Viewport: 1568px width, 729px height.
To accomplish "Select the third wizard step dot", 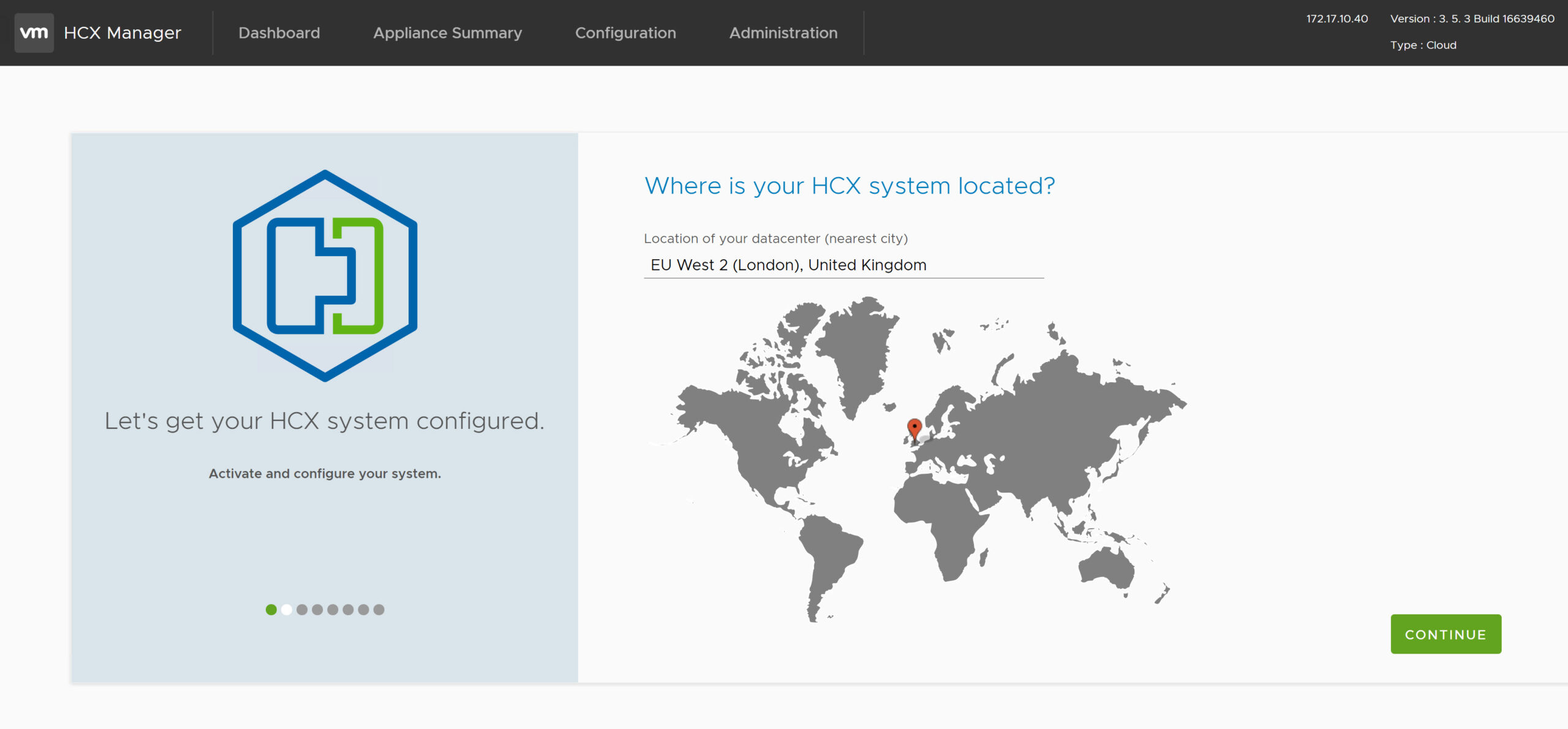I will click(302, 610).
